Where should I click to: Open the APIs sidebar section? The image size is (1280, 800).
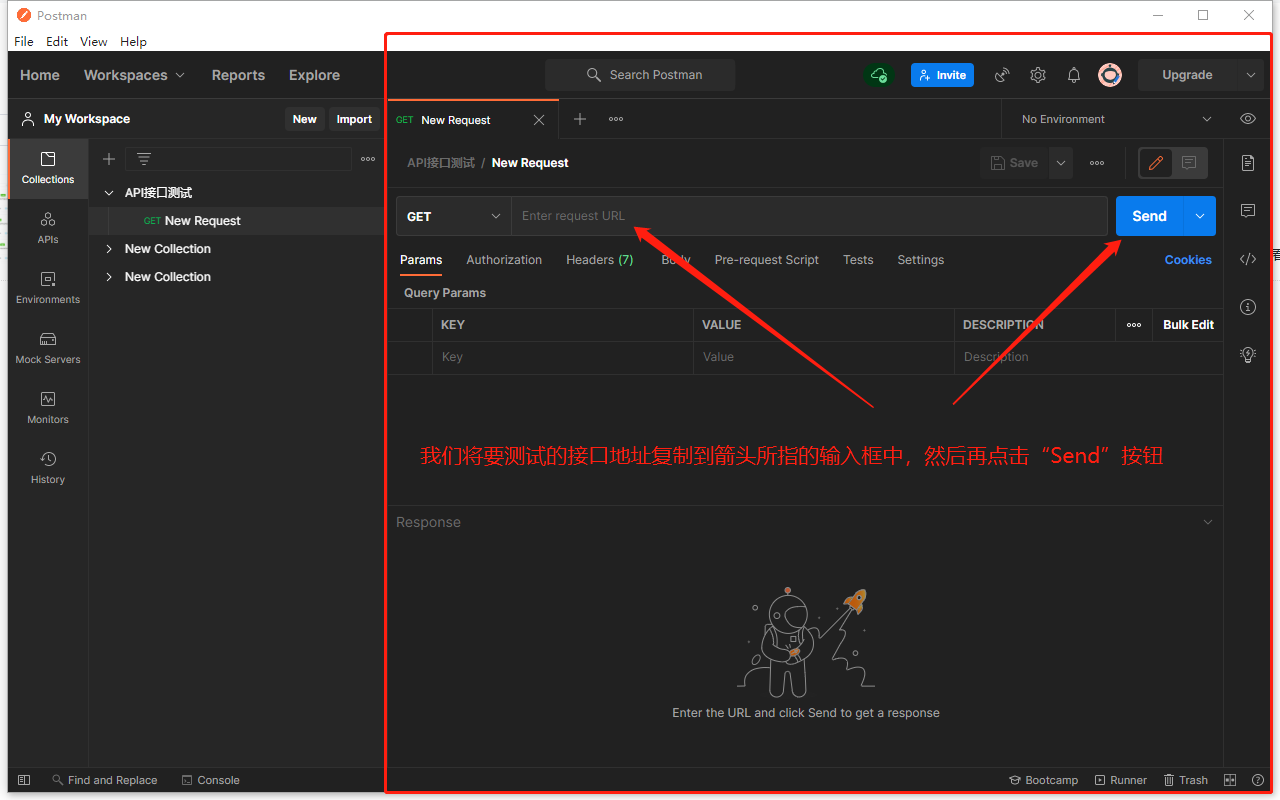pyautogui.click(x=48, y=228)
